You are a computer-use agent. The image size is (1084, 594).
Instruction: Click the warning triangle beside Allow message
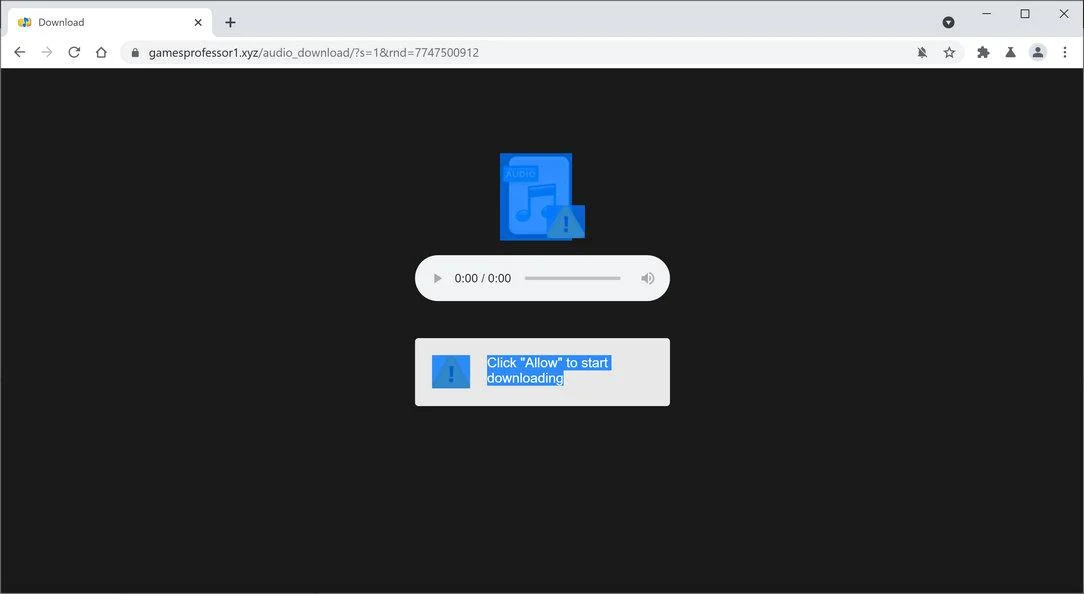coord(451,372)
